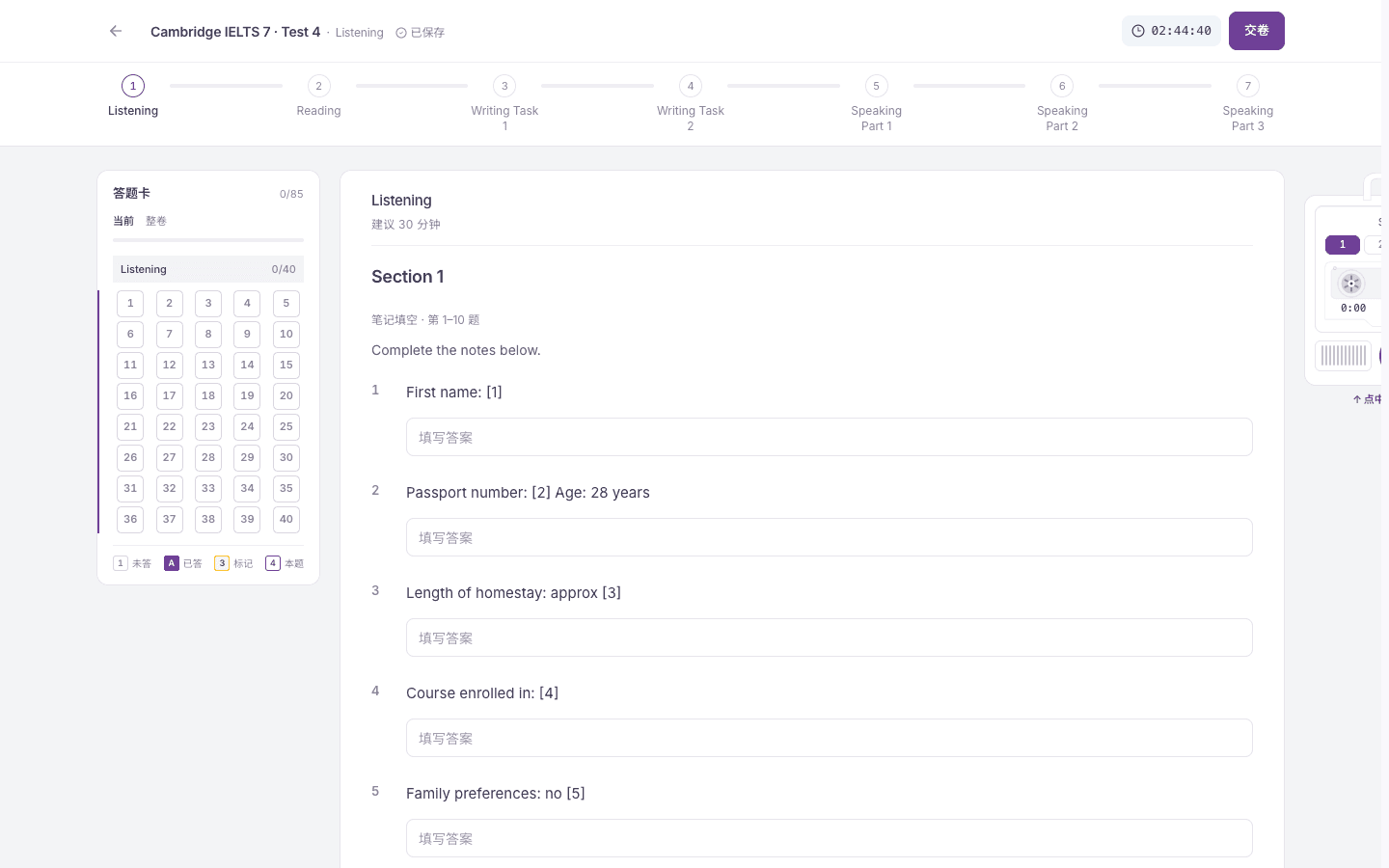Jump to question 1 in the answer card

tap(130, 304)
